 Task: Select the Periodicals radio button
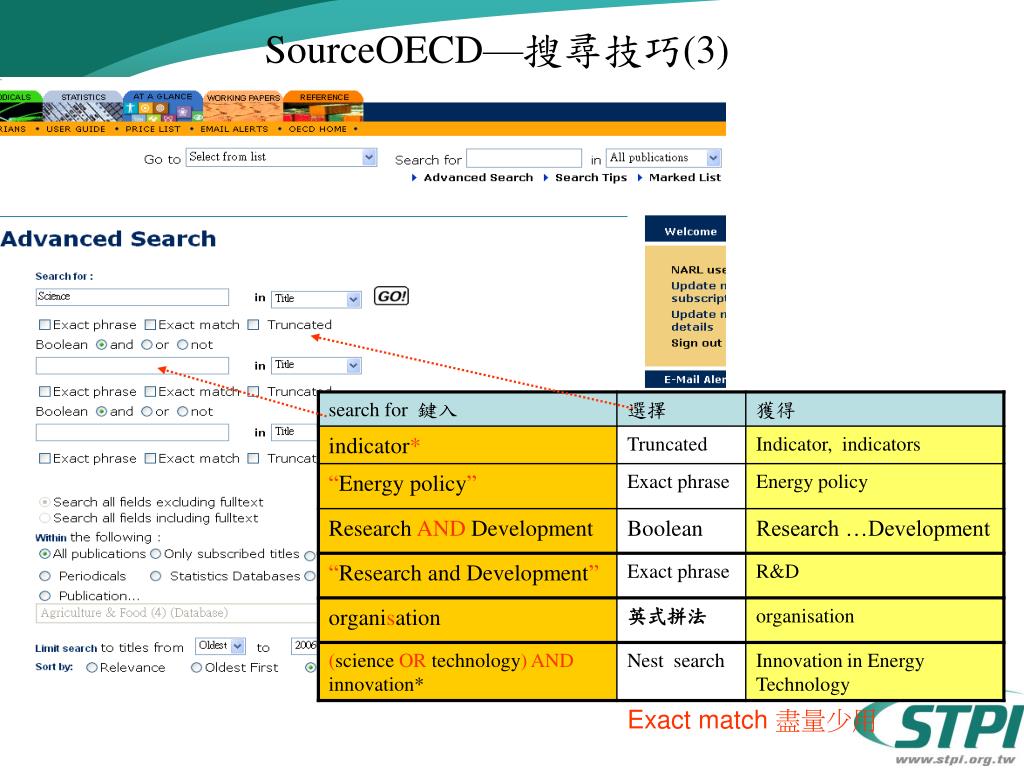(x=44, y=576)
